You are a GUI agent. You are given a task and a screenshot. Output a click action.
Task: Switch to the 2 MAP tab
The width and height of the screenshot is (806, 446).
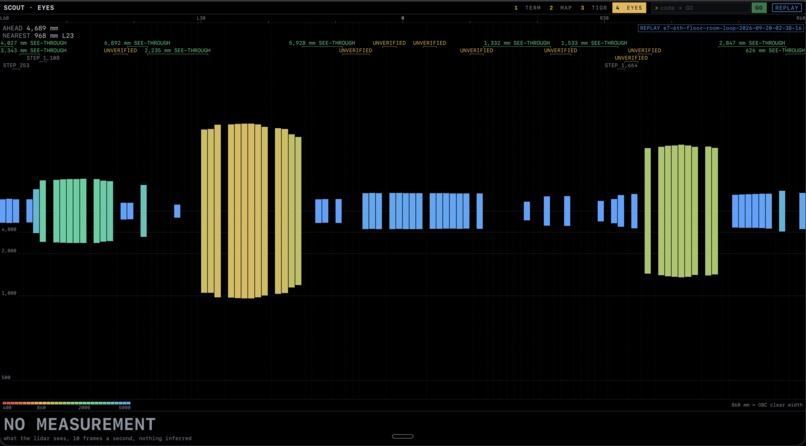[x=560, y=8]
